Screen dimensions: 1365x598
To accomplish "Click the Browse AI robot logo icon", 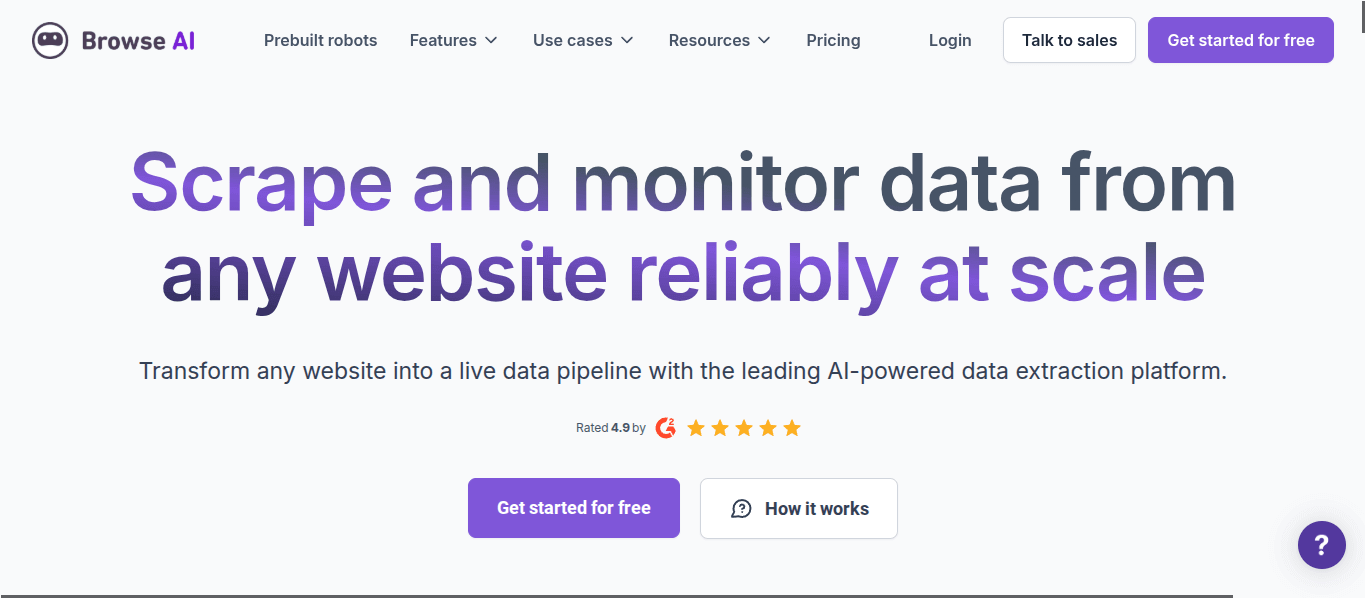I will tap(50, 41).
